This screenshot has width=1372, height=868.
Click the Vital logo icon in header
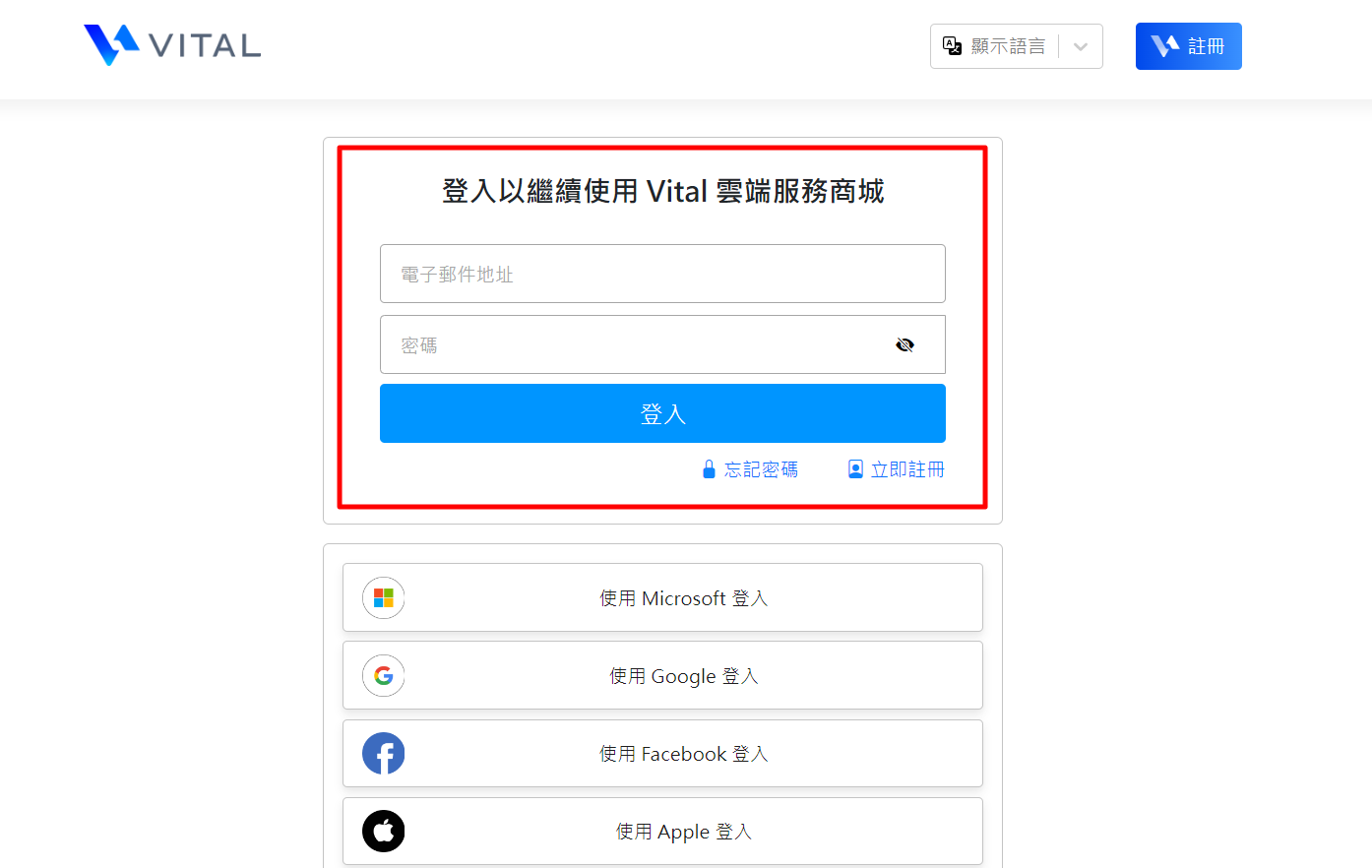pyautogui.click(x=111, y=45)
